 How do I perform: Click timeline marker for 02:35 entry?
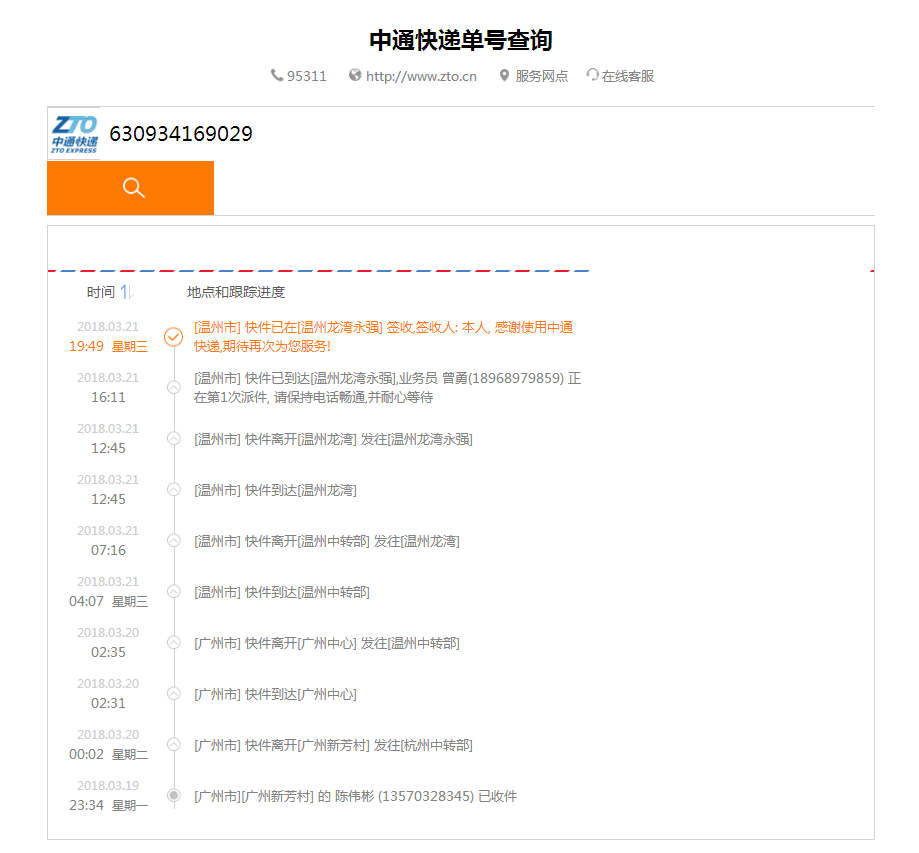click(173, 643)
